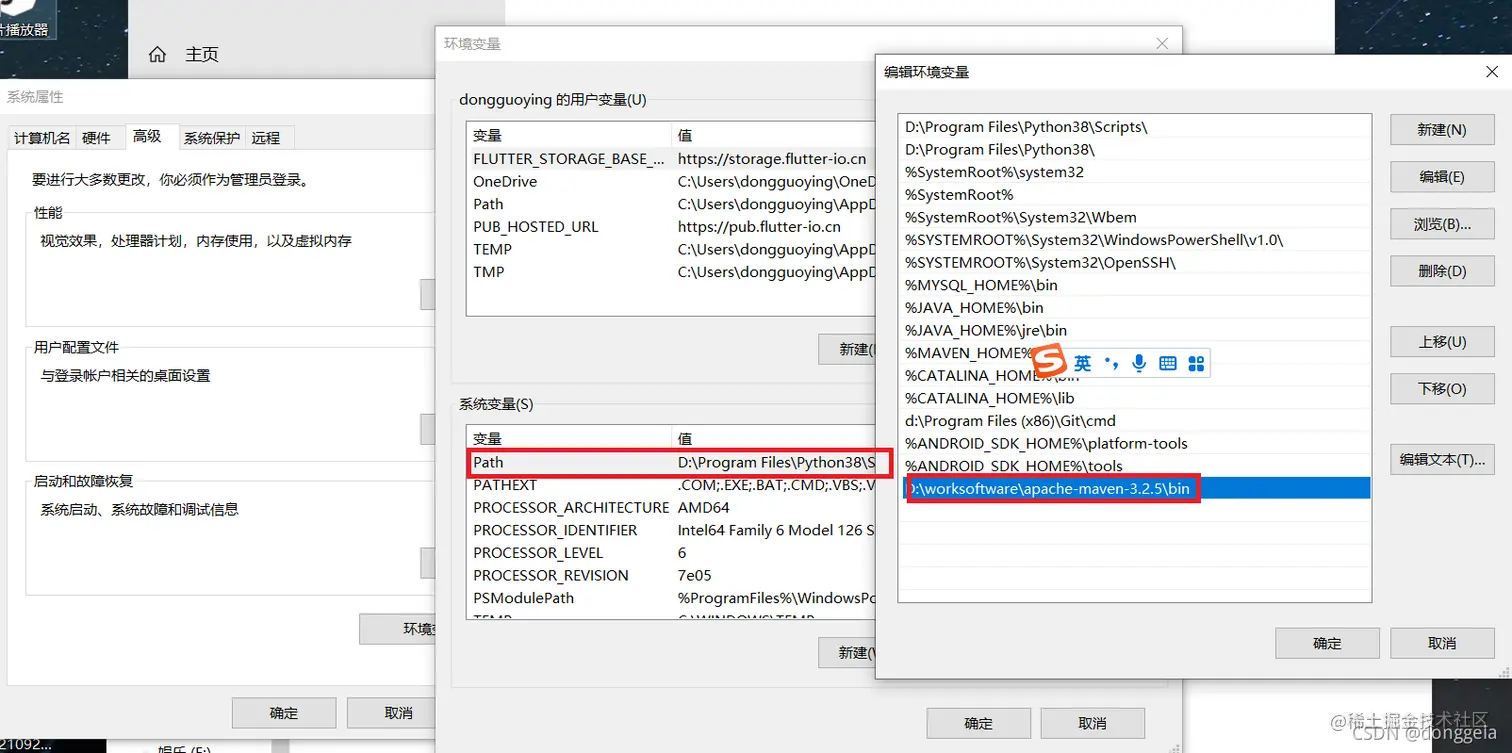The image size is (1512, 753).
Task: Select the PROCESSOR_IDENTIFIER system variable
Action: tap(671, 530)
